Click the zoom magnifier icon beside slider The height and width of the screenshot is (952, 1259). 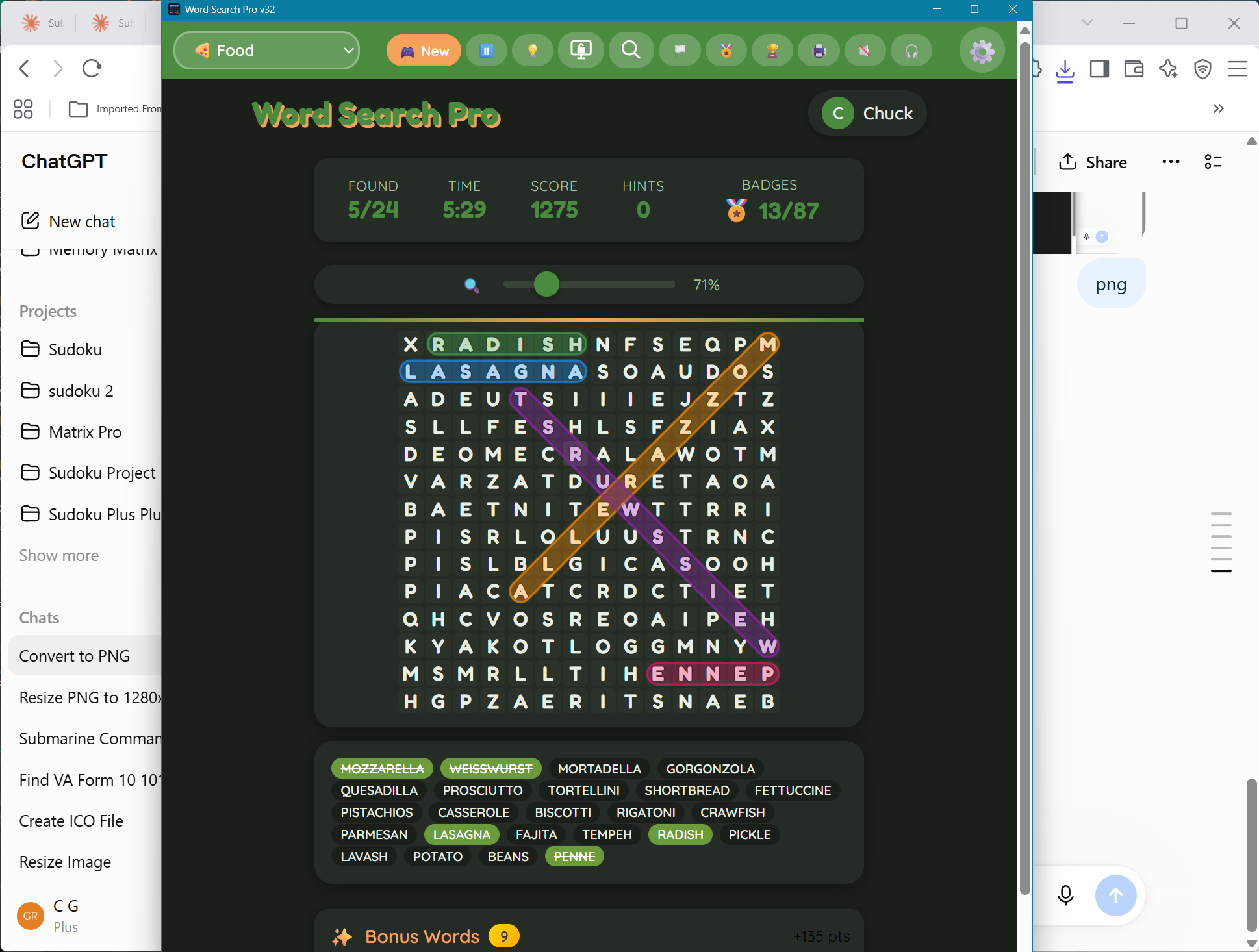(472, 284)
